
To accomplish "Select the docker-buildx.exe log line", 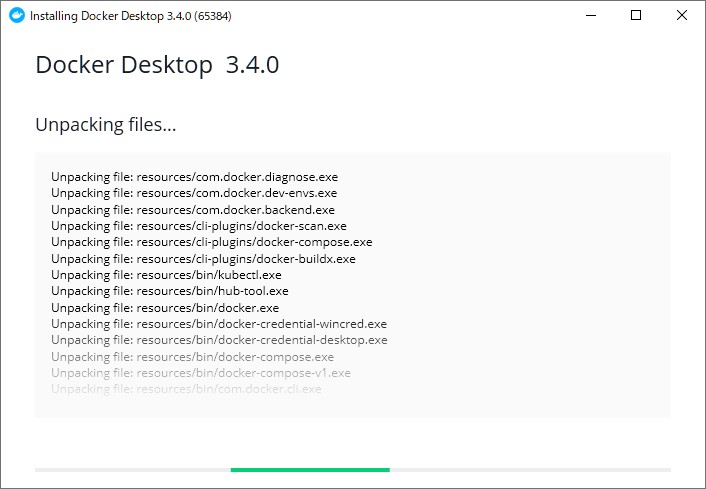I will (203, 259).
